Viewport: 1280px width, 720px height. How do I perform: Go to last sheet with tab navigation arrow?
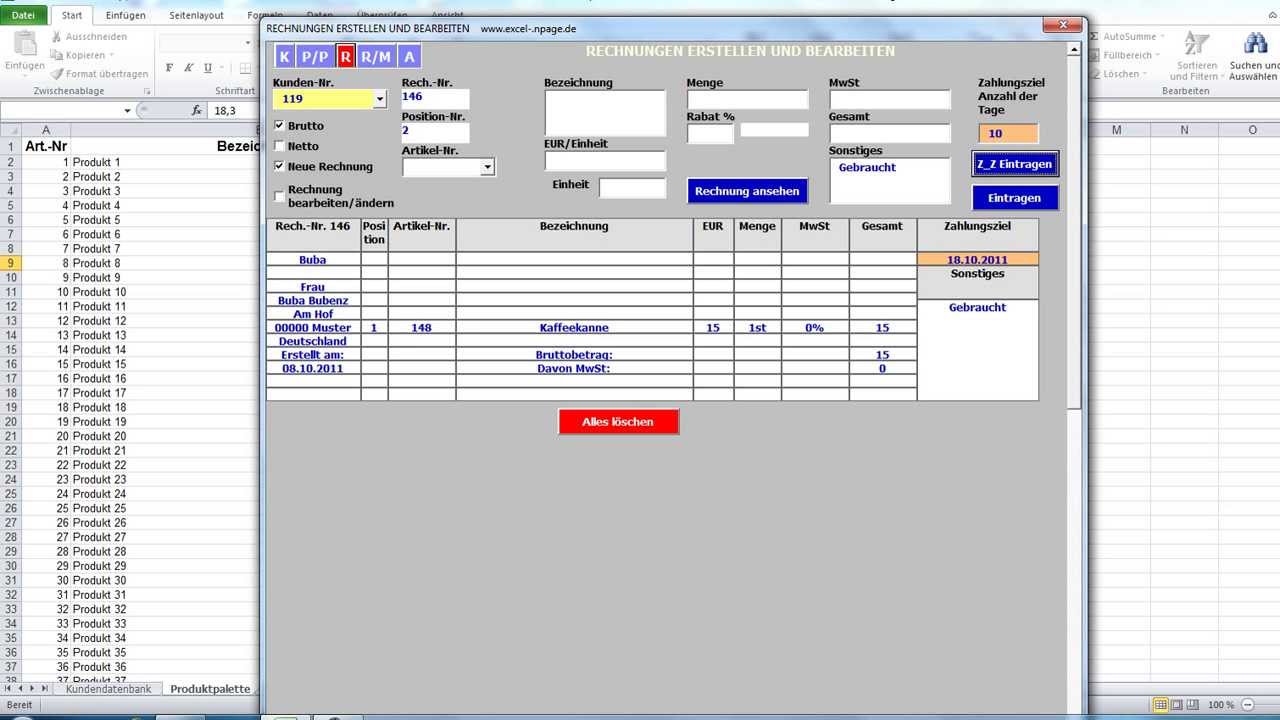click(45, 689)
